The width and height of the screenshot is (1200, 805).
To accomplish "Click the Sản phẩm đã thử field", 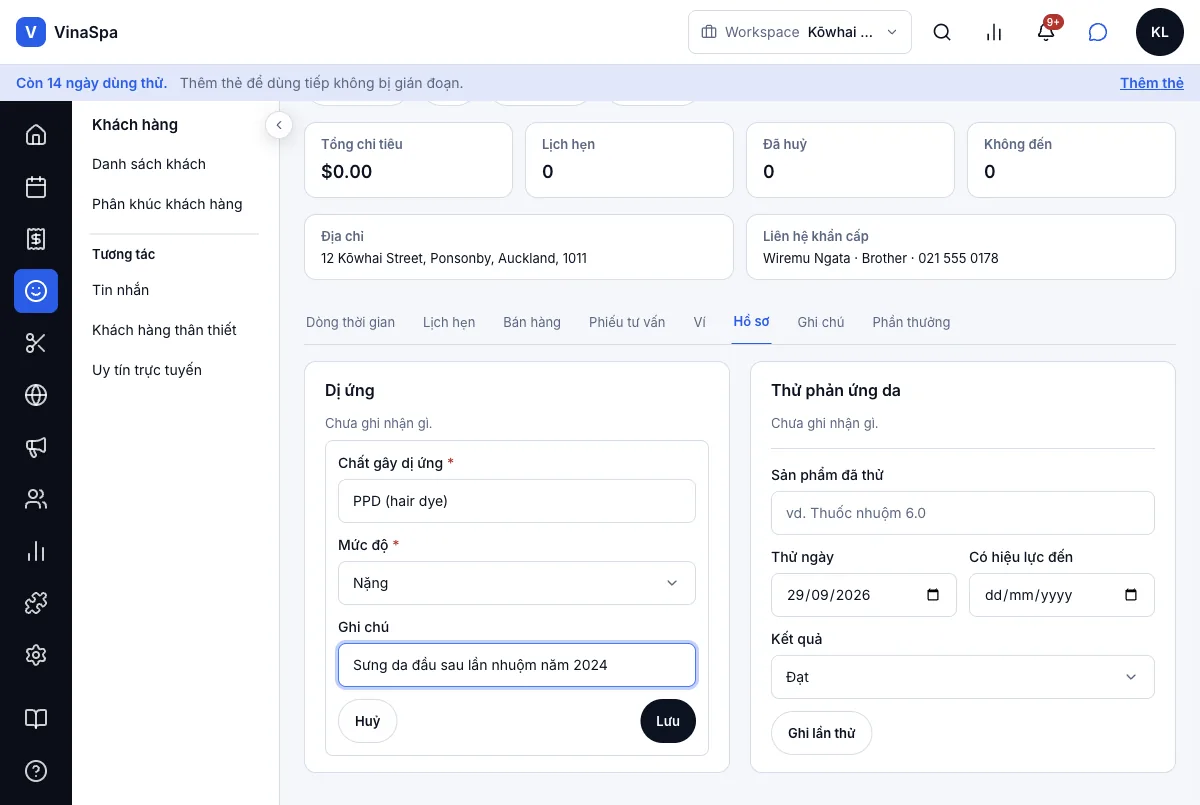I will coord(963,513).
